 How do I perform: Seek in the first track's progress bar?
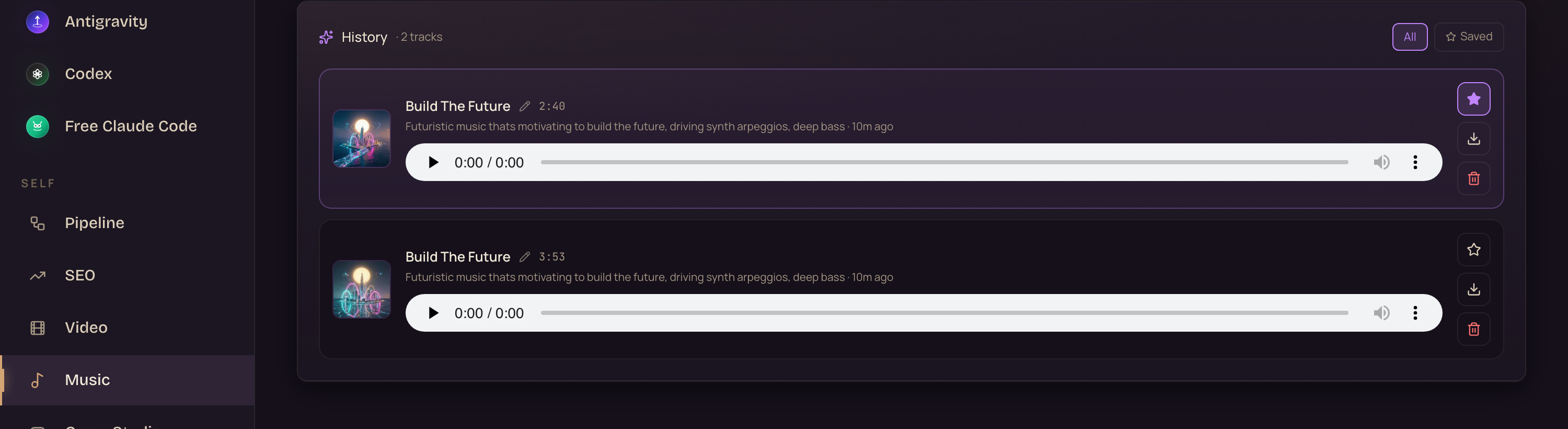point(944,162)
